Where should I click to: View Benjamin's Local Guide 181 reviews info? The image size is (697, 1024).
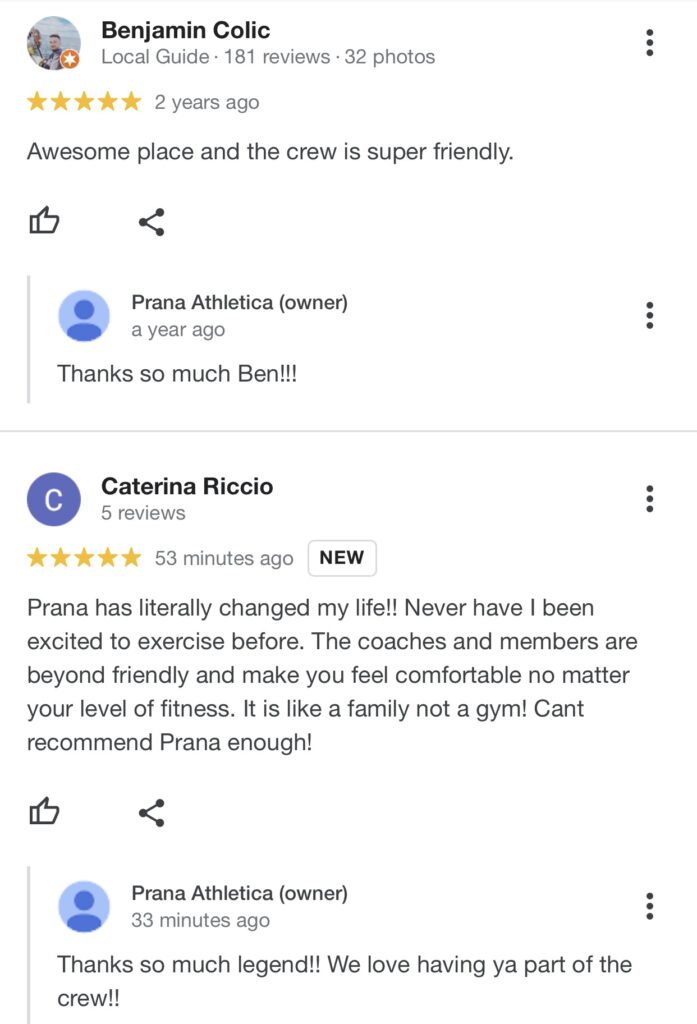pos(268,57)
